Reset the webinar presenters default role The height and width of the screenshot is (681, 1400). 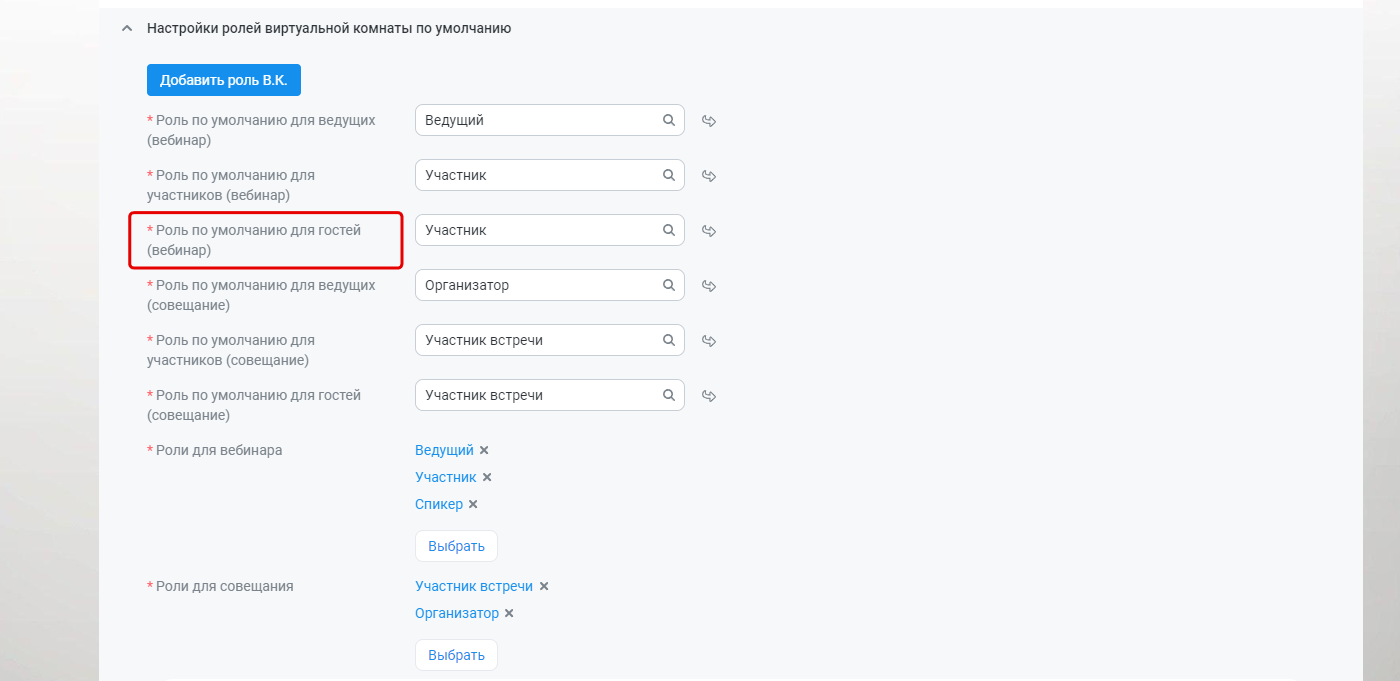pos(709,121)
